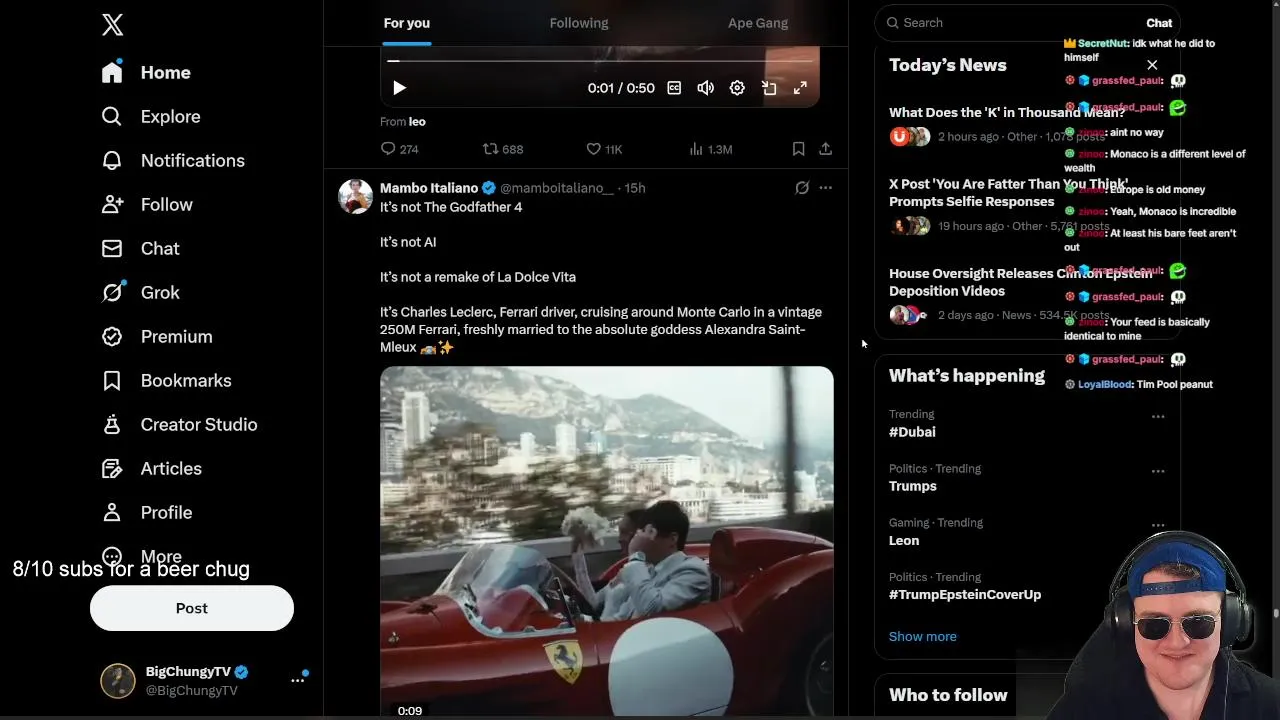Click the blue Post button

click(x=192, y=608)
